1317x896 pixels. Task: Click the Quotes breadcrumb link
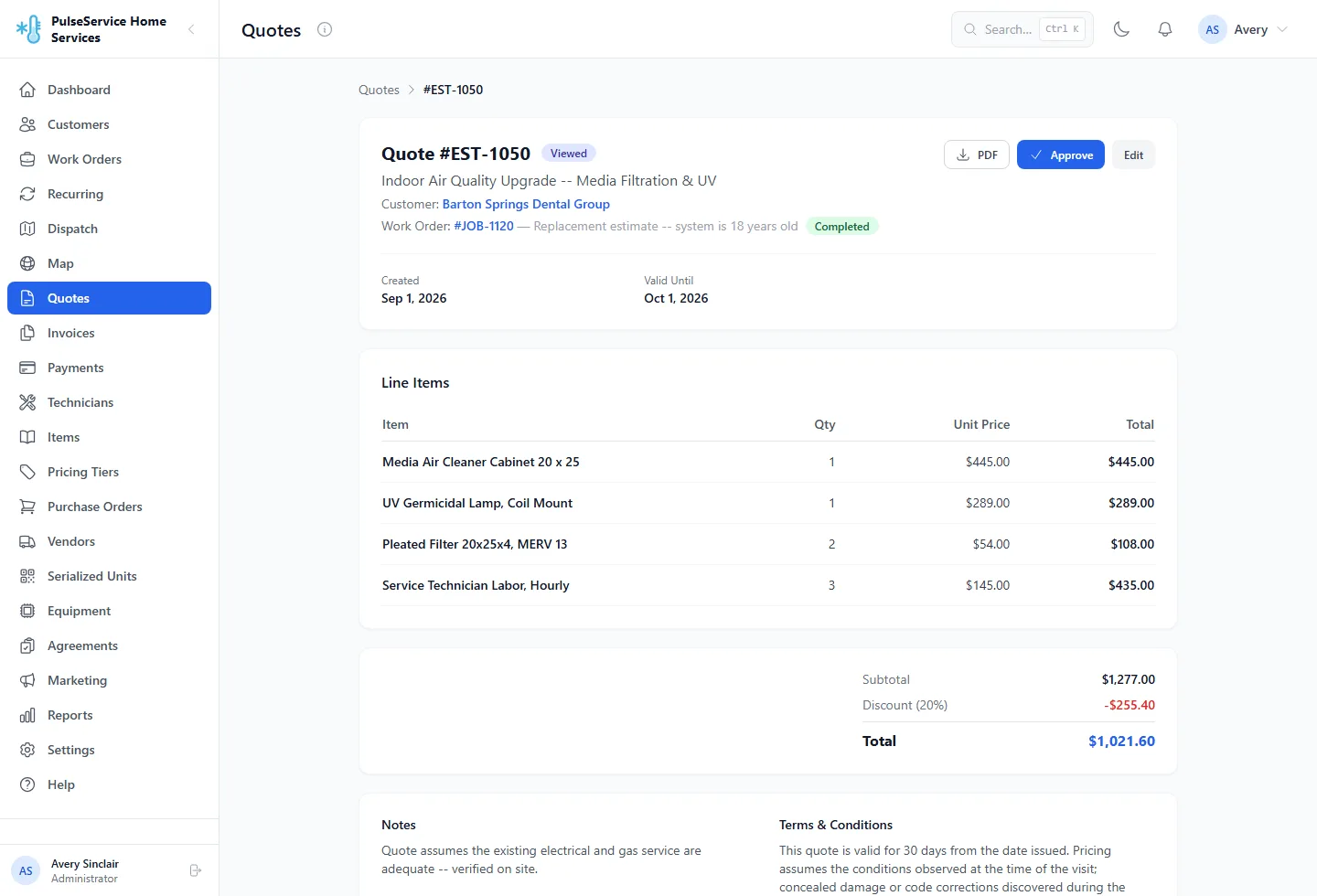[379, 90]
